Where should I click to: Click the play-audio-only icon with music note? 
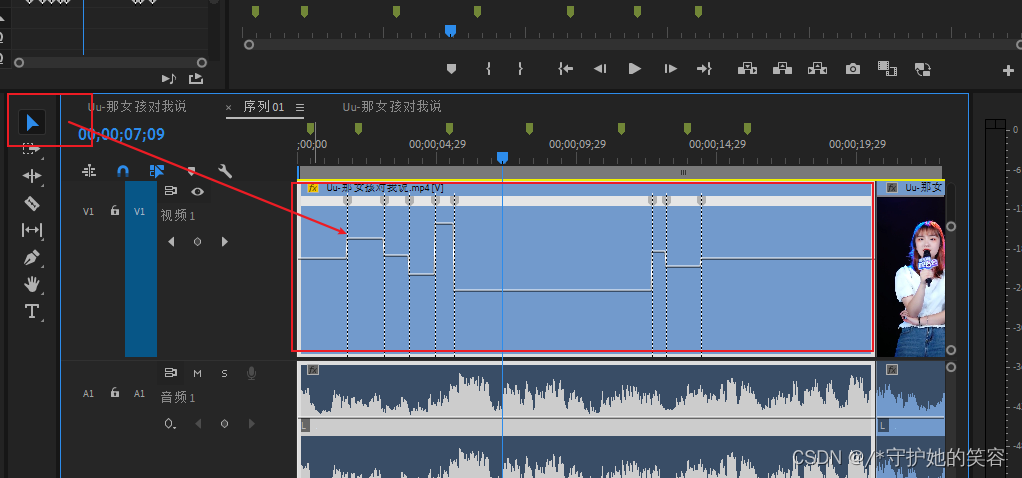coord(169,78)
